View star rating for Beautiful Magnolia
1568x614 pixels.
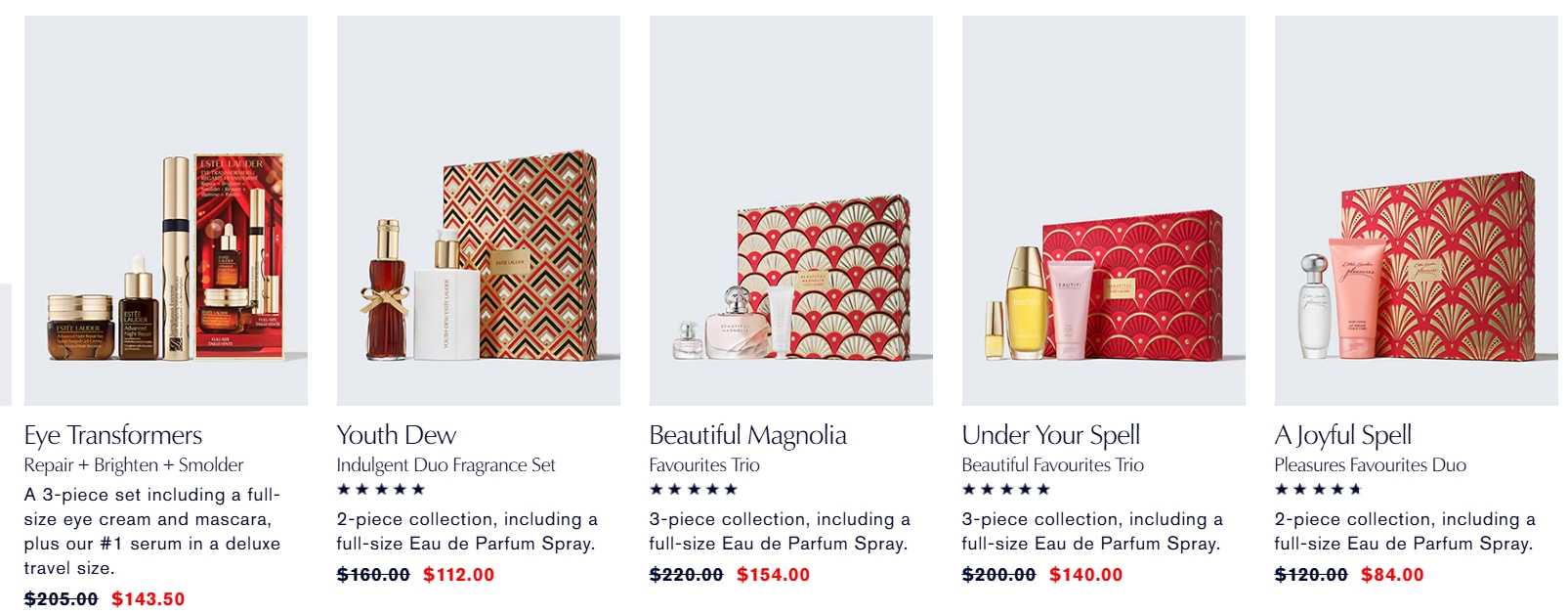(694, 489)
